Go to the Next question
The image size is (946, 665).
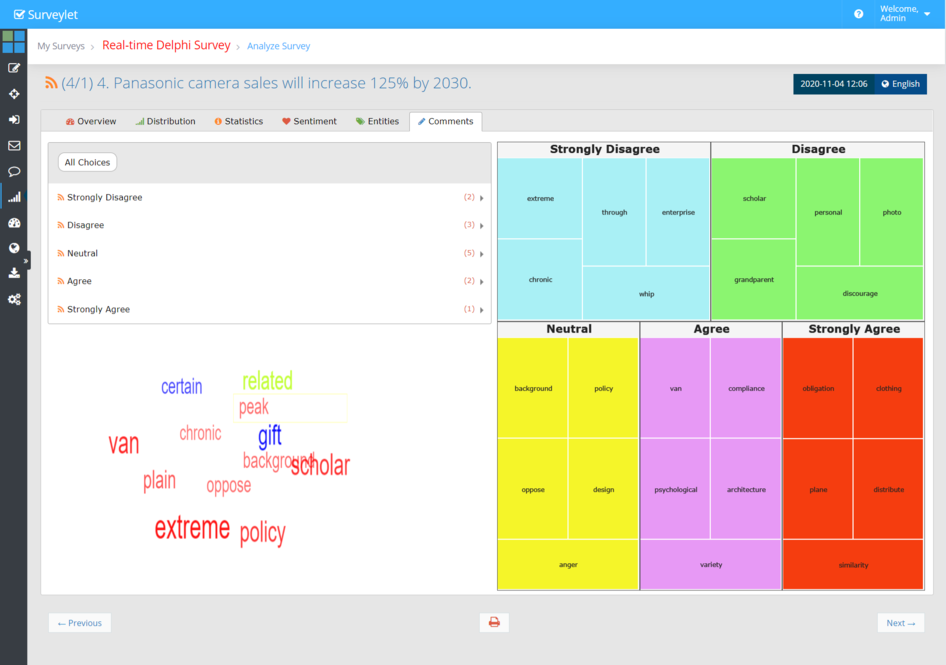pos(900,623)
